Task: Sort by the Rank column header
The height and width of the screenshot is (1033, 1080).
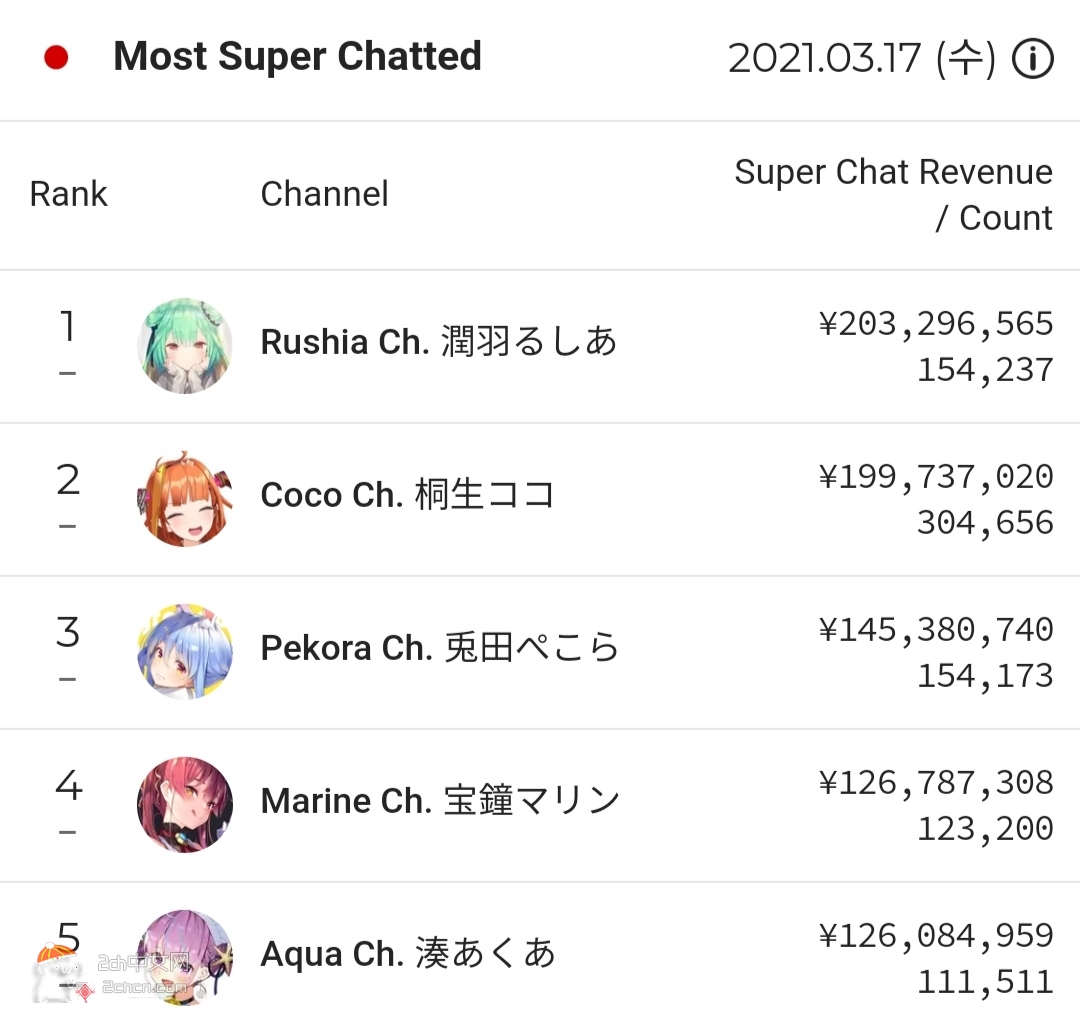Action: click(68, 194)
